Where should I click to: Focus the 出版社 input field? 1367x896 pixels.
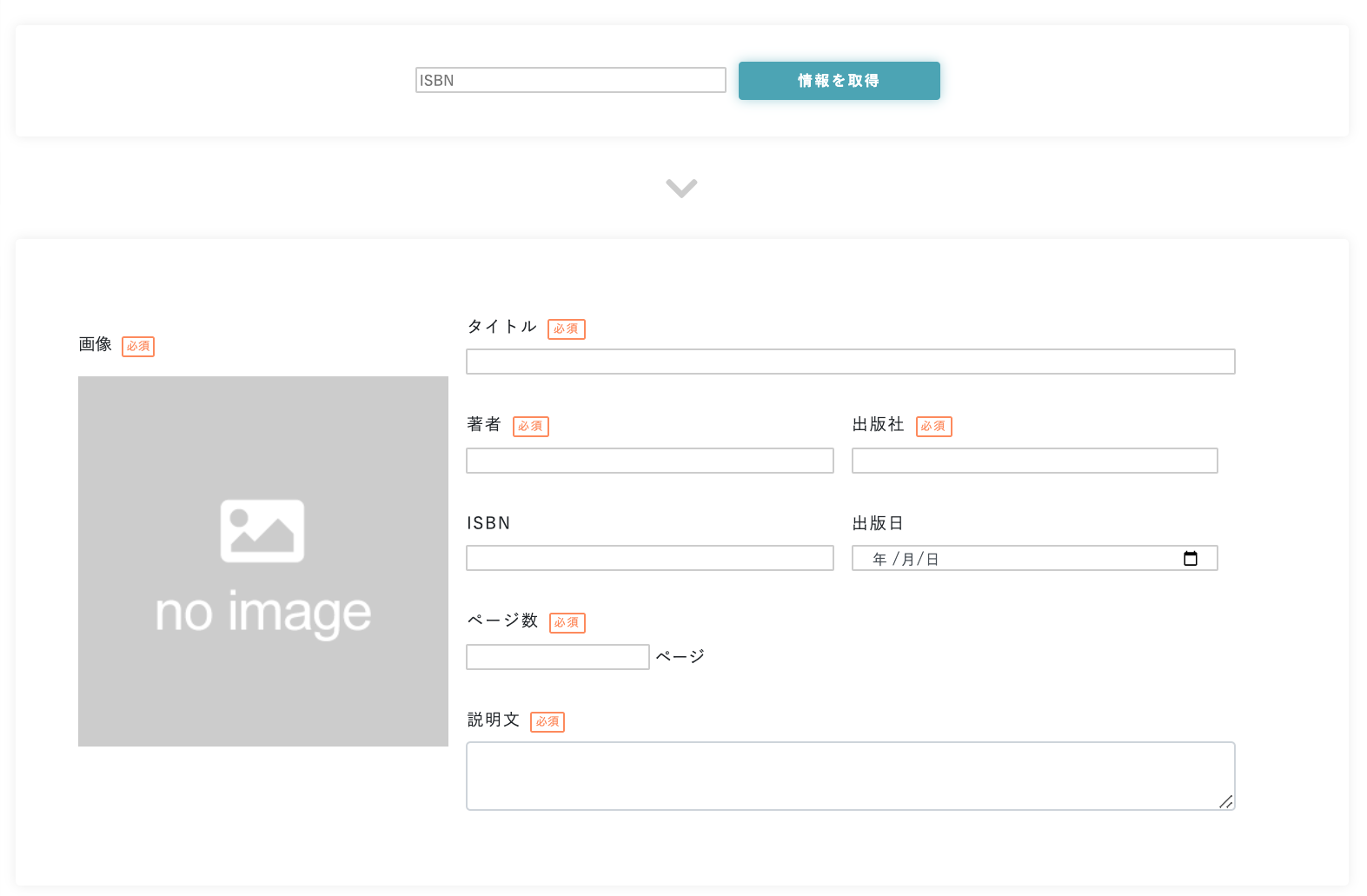[x=1034, y=461]
